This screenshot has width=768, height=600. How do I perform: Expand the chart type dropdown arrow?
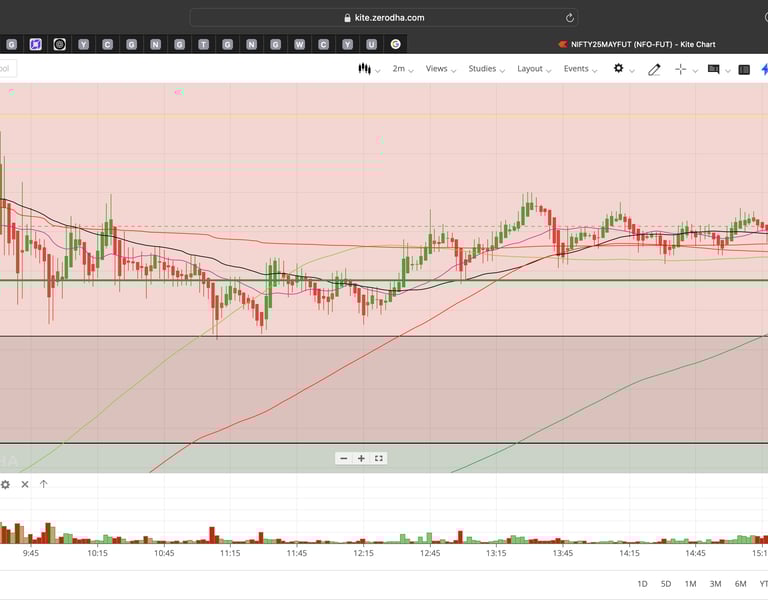click(x=378, y=71)
